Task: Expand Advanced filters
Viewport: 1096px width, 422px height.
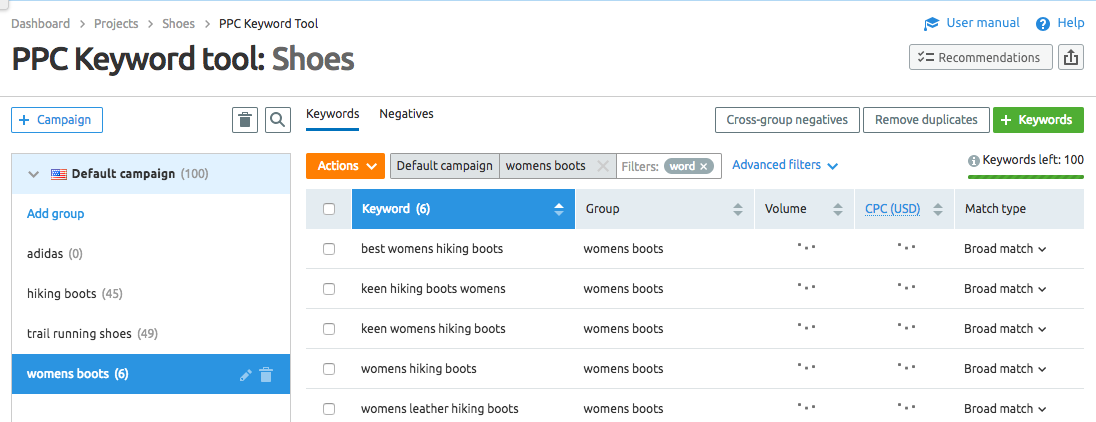Action: pos(784,165)
